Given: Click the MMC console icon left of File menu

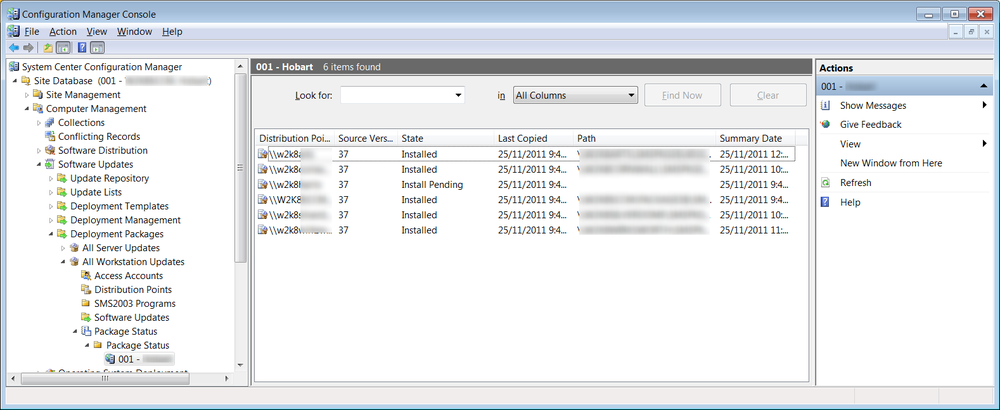Looking at the screenshot, I should coord(14,31).
